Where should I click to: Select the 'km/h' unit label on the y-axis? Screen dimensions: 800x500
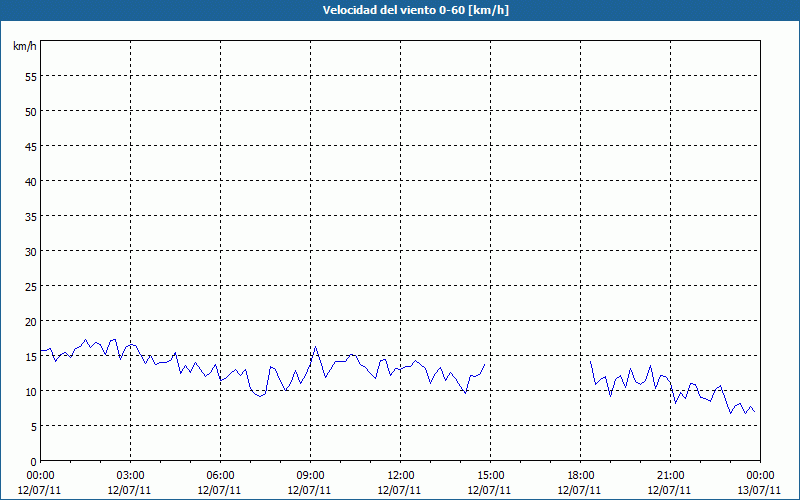tap(24, 46)
